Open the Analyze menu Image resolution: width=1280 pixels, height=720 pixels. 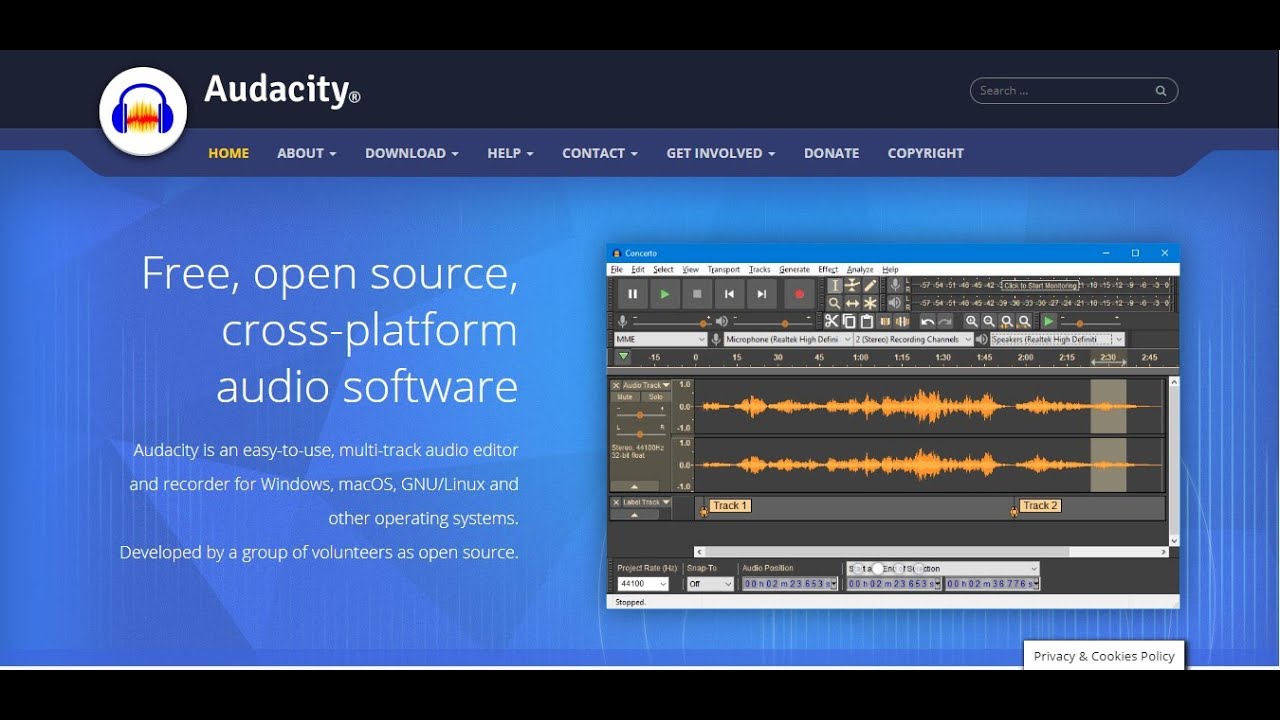click(x=860, y=270)
